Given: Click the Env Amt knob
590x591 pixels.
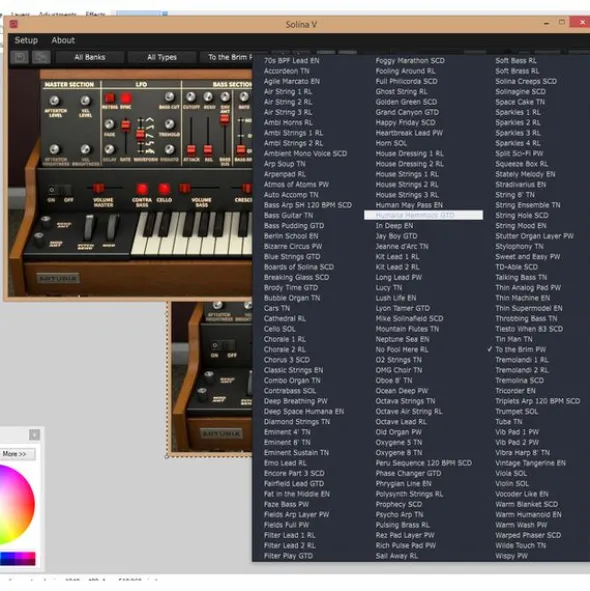Looking at the screenshot, I should [x=225, y=97].
